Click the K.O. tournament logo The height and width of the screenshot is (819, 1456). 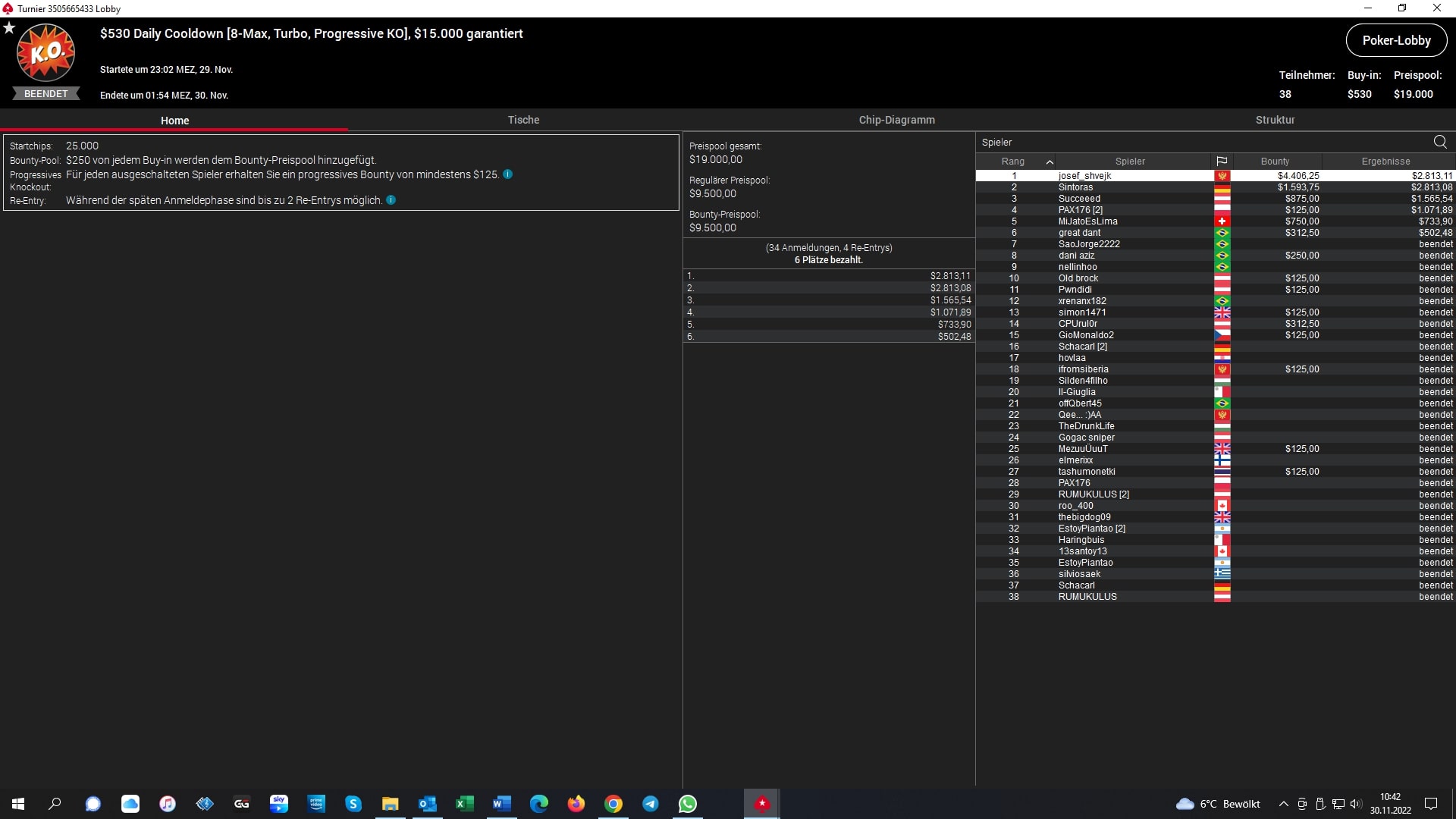tap(45, 53)
